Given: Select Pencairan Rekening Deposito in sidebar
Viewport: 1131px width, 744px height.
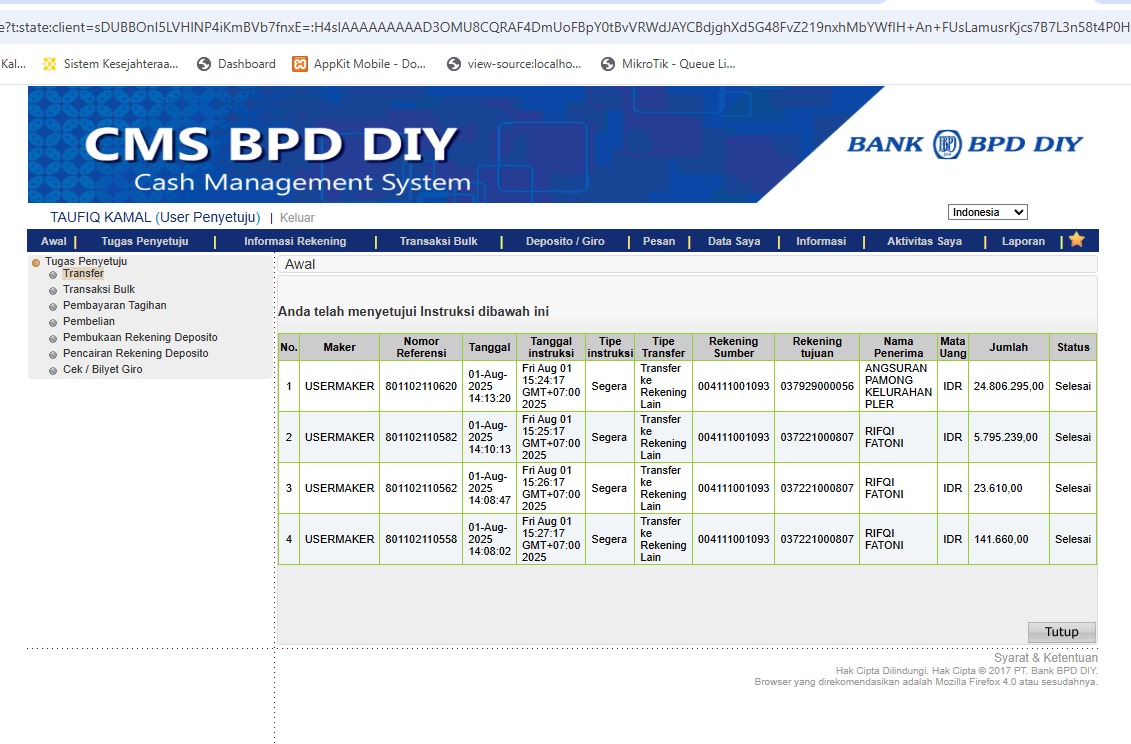Looking at the screenshot, I should [136, 353].
